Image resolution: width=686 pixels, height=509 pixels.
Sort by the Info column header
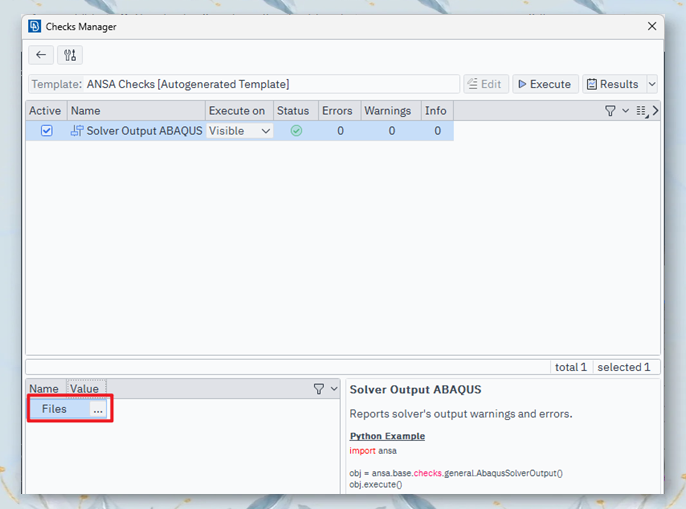[437, 111]
